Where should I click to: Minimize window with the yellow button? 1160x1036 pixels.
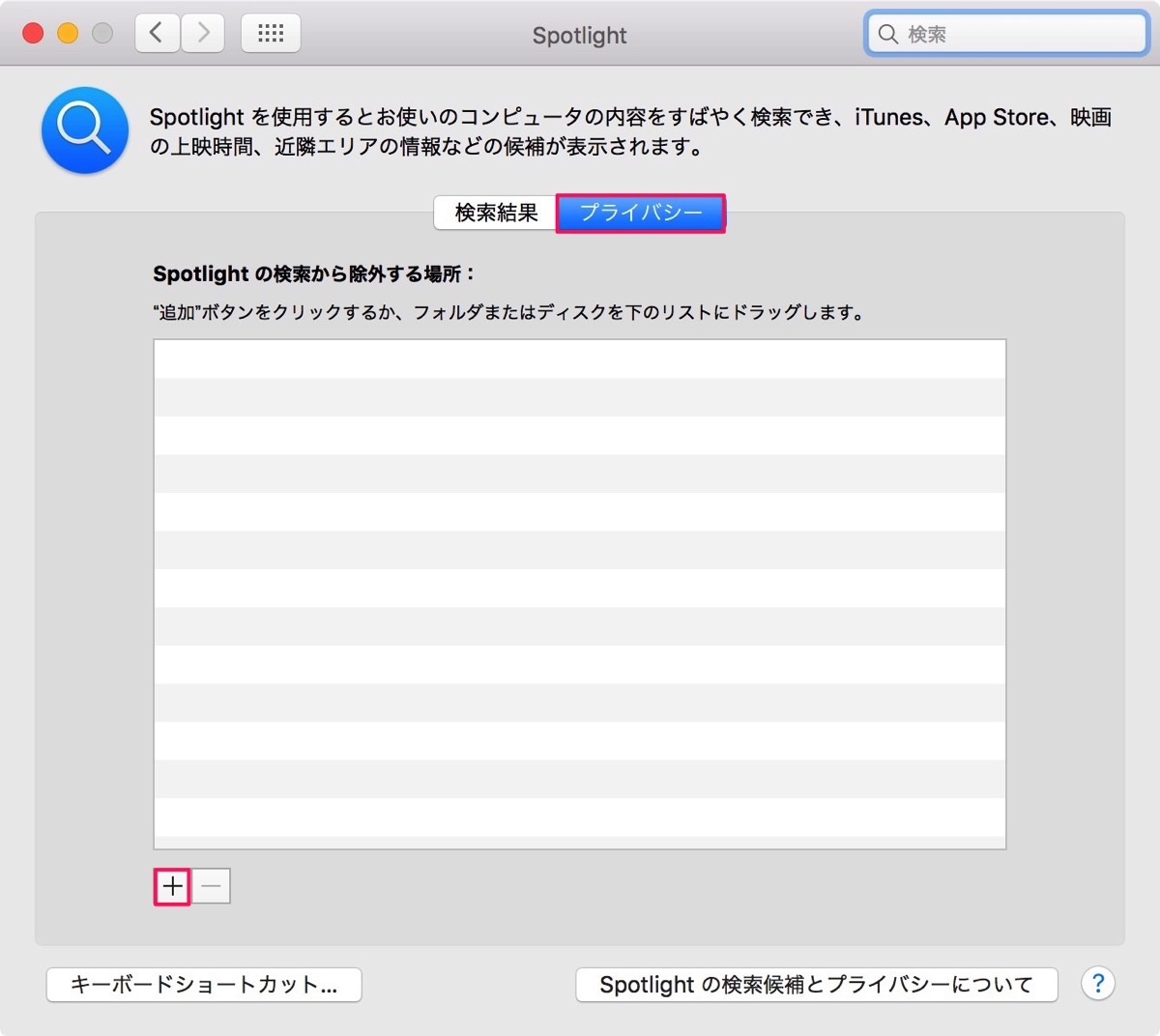(68, 34)
